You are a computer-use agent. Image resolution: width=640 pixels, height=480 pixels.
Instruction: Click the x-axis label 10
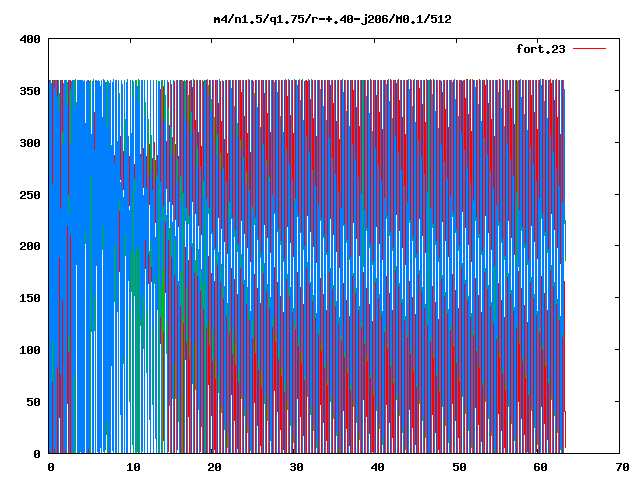(133, 467)
